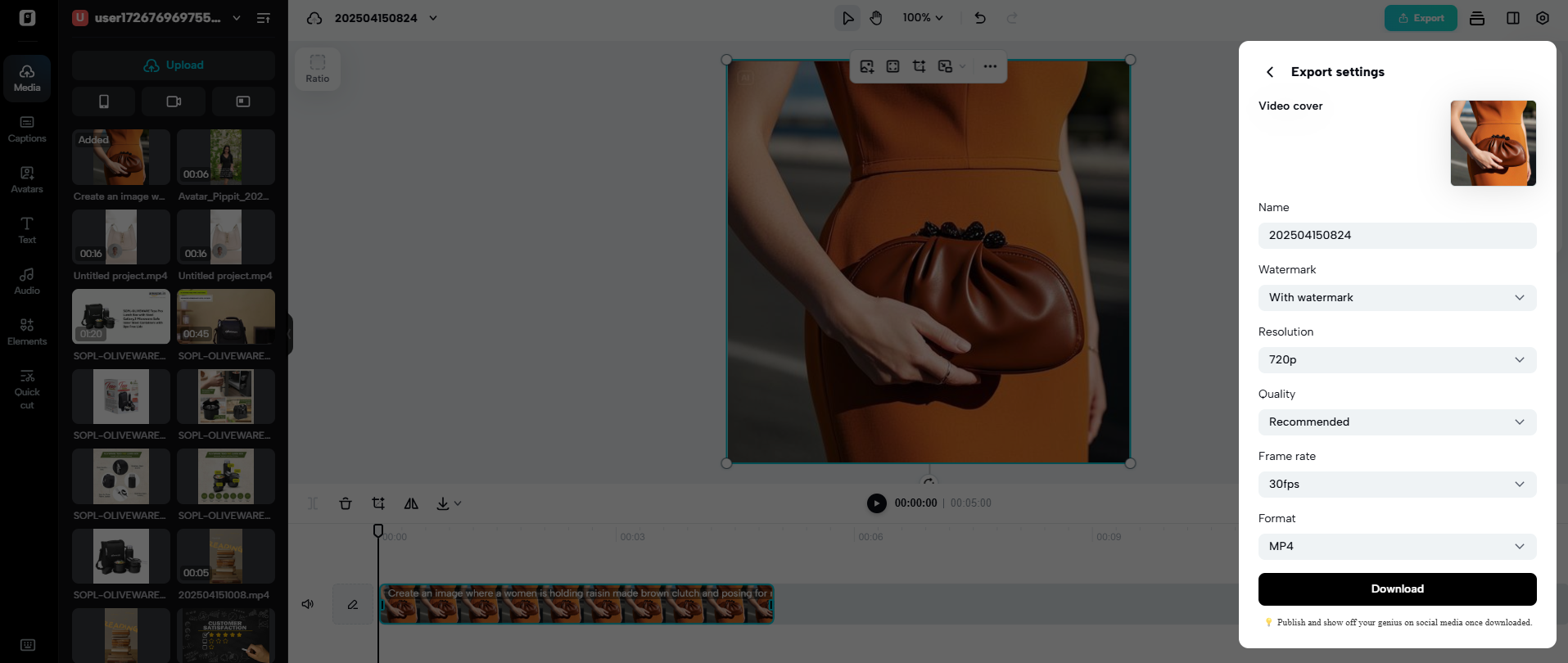Click the app logo icon

tap(27, 18)
